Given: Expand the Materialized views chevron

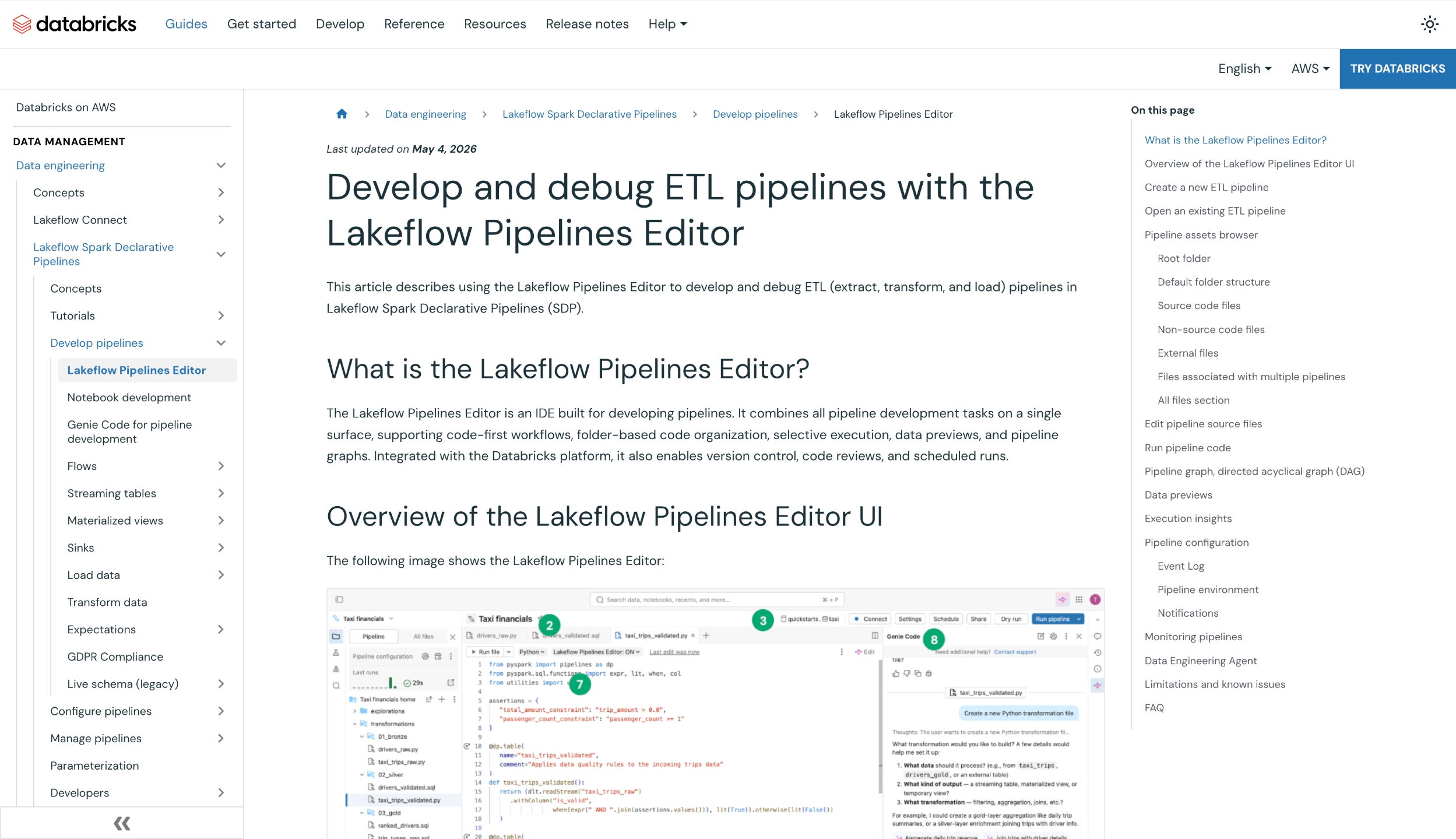Looking at the screenshot, I should pos(221,520).
